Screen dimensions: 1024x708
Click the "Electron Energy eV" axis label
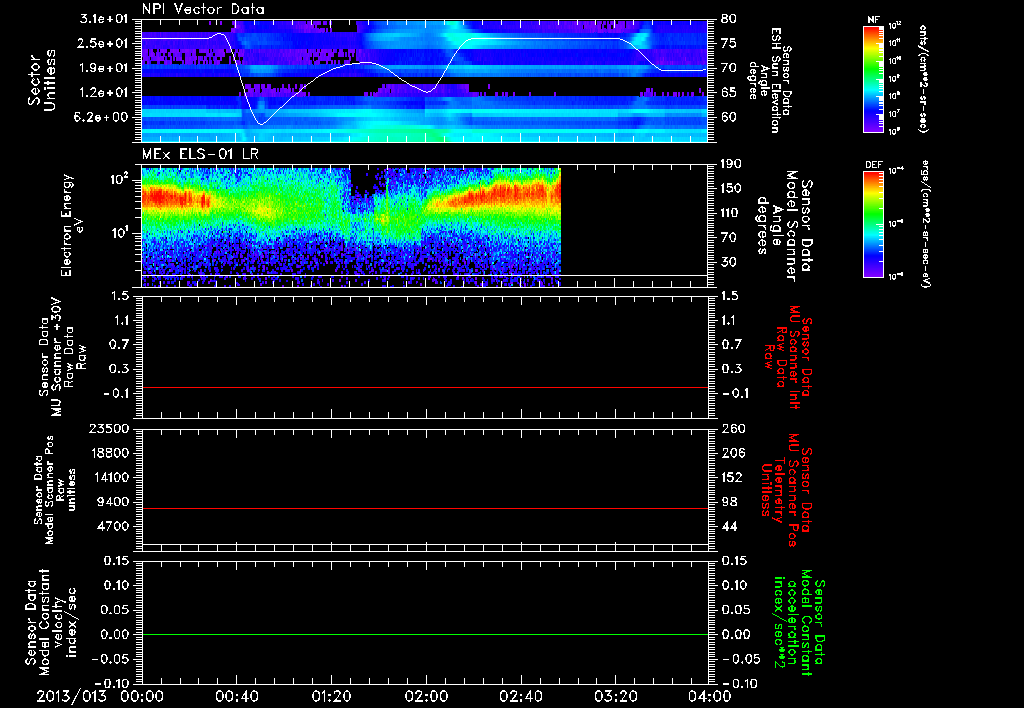click(72, 226)
